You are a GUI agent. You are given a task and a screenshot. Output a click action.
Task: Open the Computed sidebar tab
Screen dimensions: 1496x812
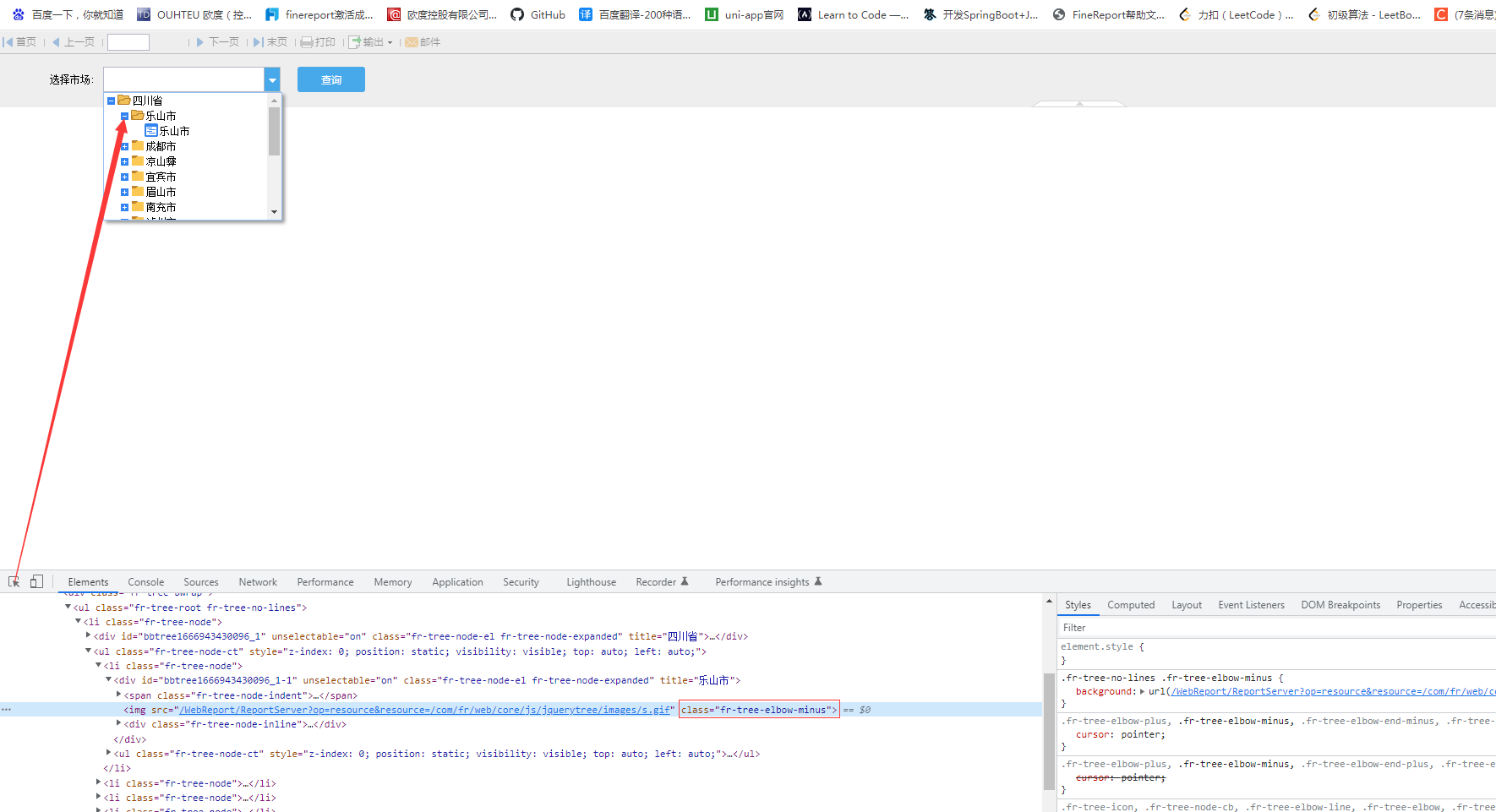(1131, 605)
